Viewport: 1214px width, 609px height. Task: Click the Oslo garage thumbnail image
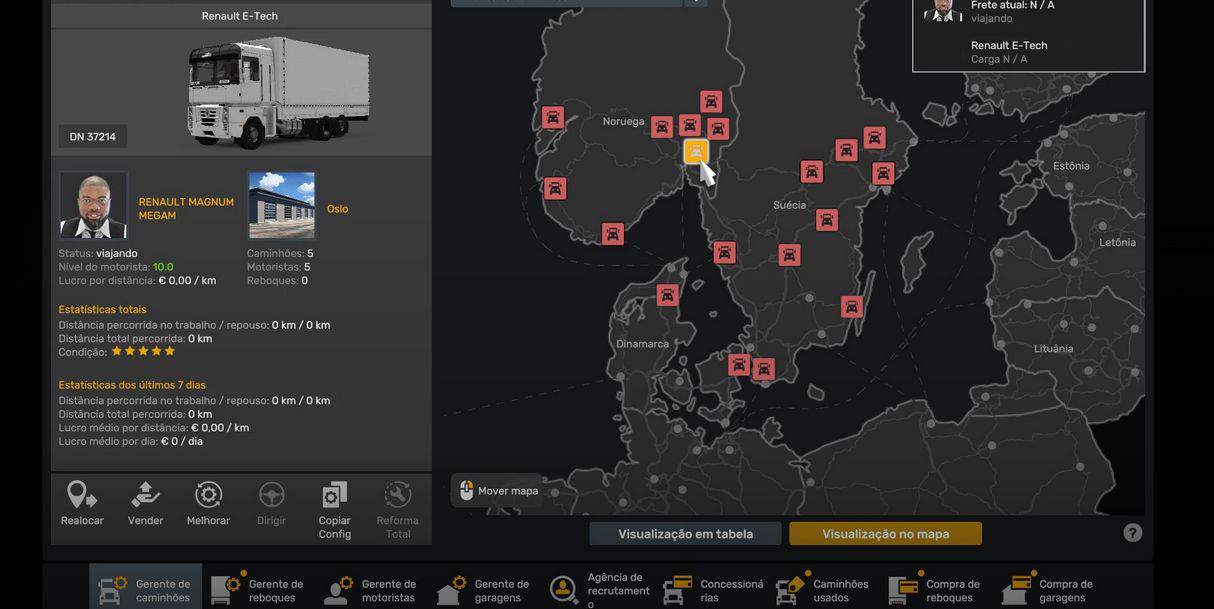(x=282, y=205)
